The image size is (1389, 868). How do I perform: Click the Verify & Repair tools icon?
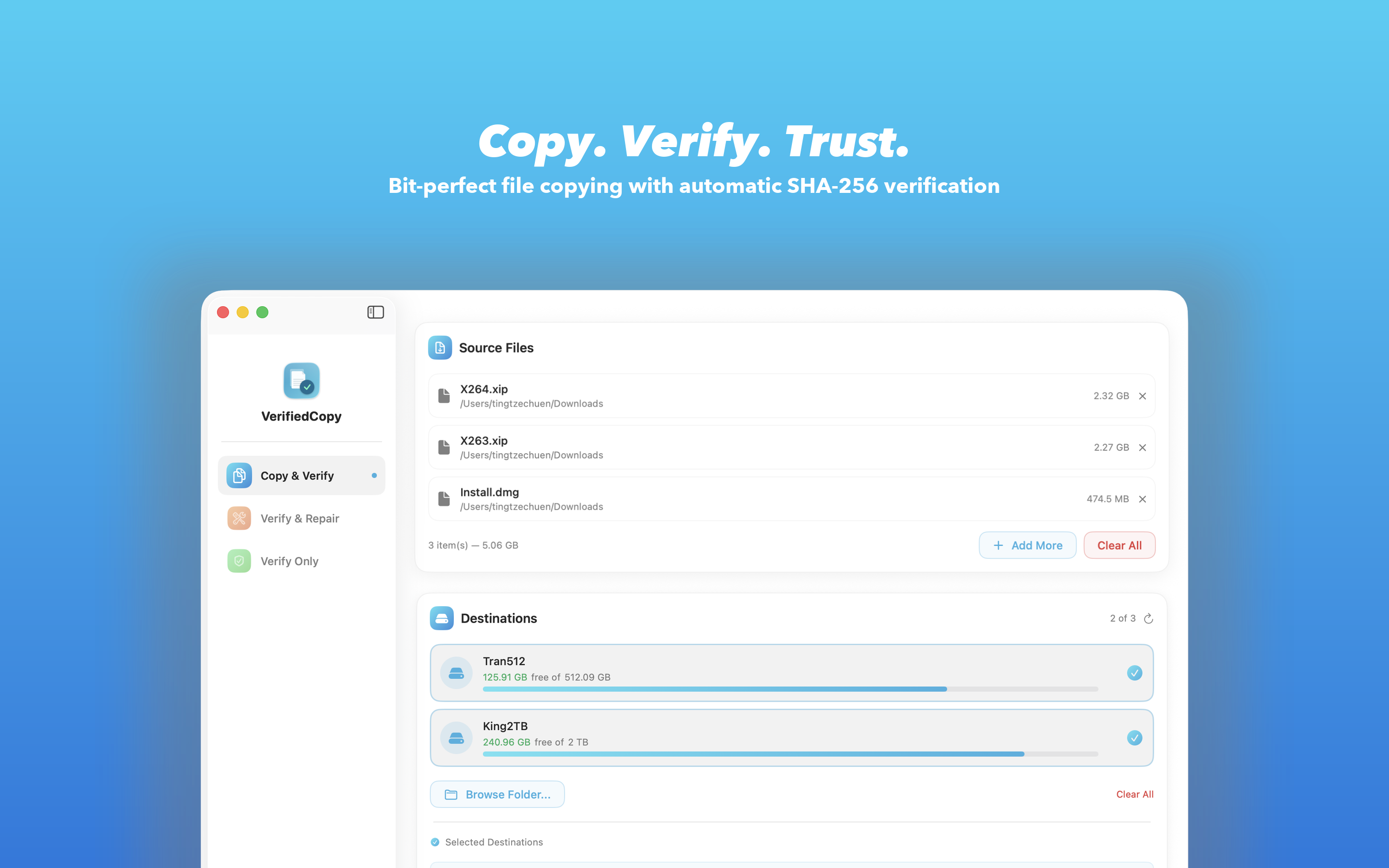point(239,518)
